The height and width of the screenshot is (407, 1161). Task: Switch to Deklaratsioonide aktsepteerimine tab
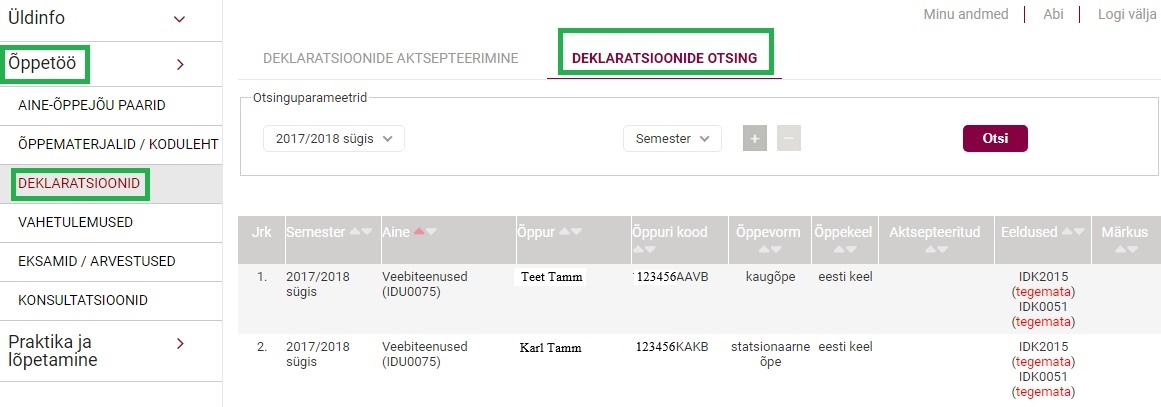[390, 58]
